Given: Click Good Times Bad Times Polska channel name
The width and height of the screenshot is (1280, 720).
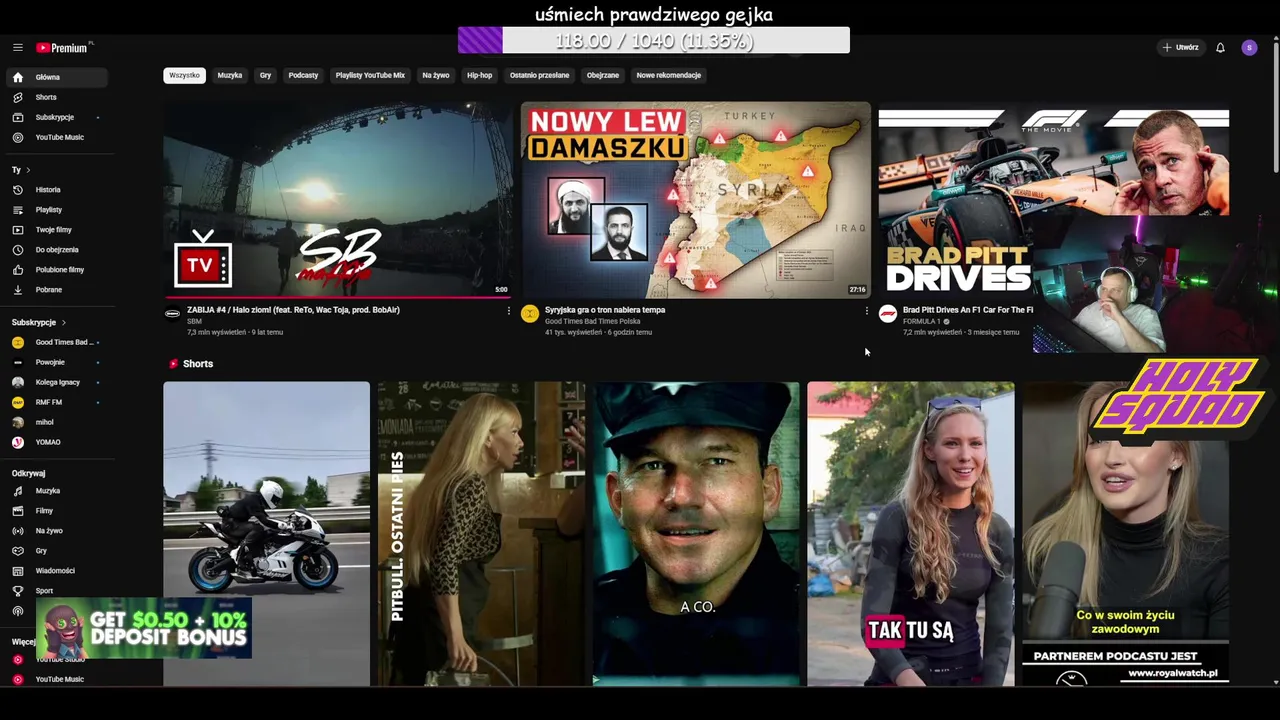Looking at the screenshot, I should pyautogui.click(x=592, y=321).
